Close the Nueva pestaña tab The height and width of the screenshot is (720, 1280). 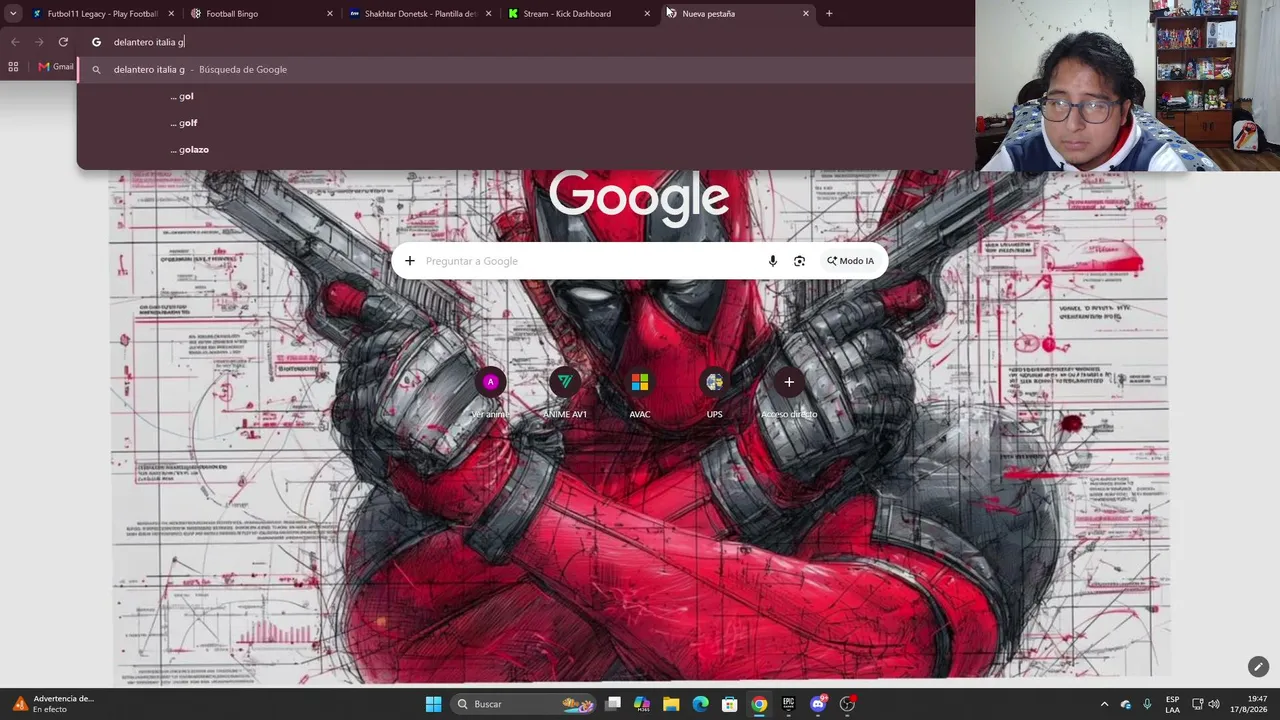[805, 14]
